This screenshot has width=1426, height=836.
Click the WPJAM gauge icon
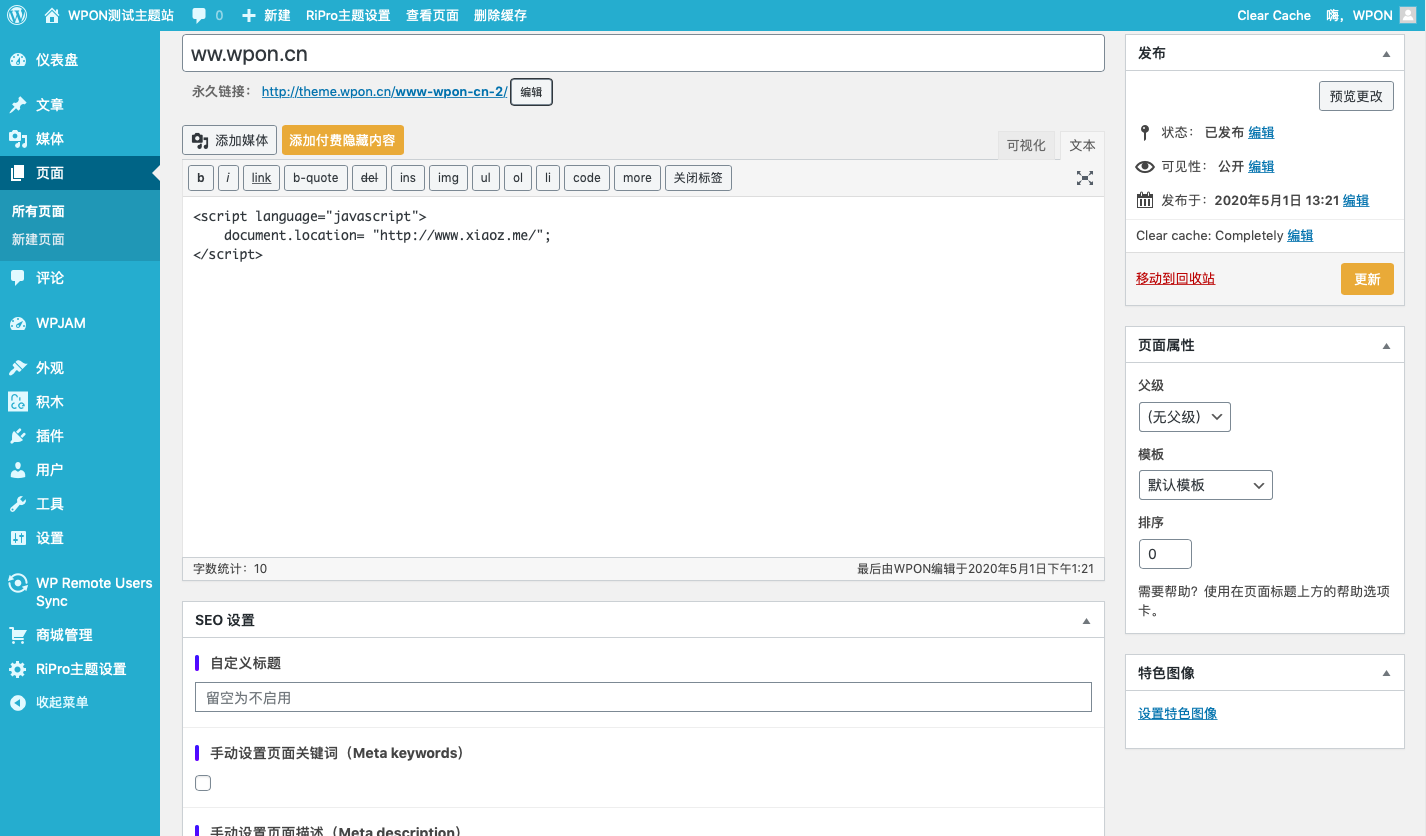[18, 323]
